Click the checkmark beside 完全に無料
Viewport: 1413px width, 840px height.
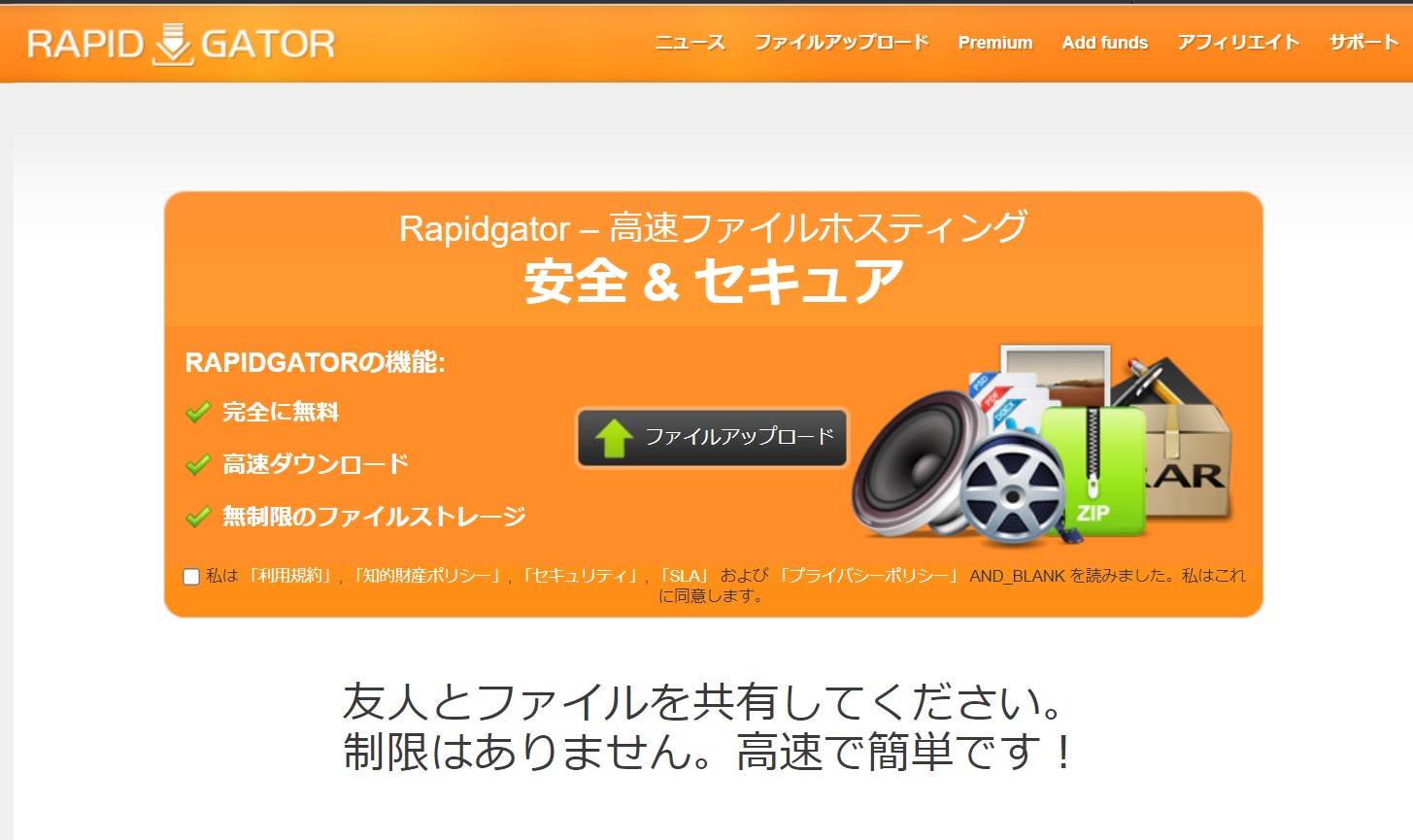[198, 413]
